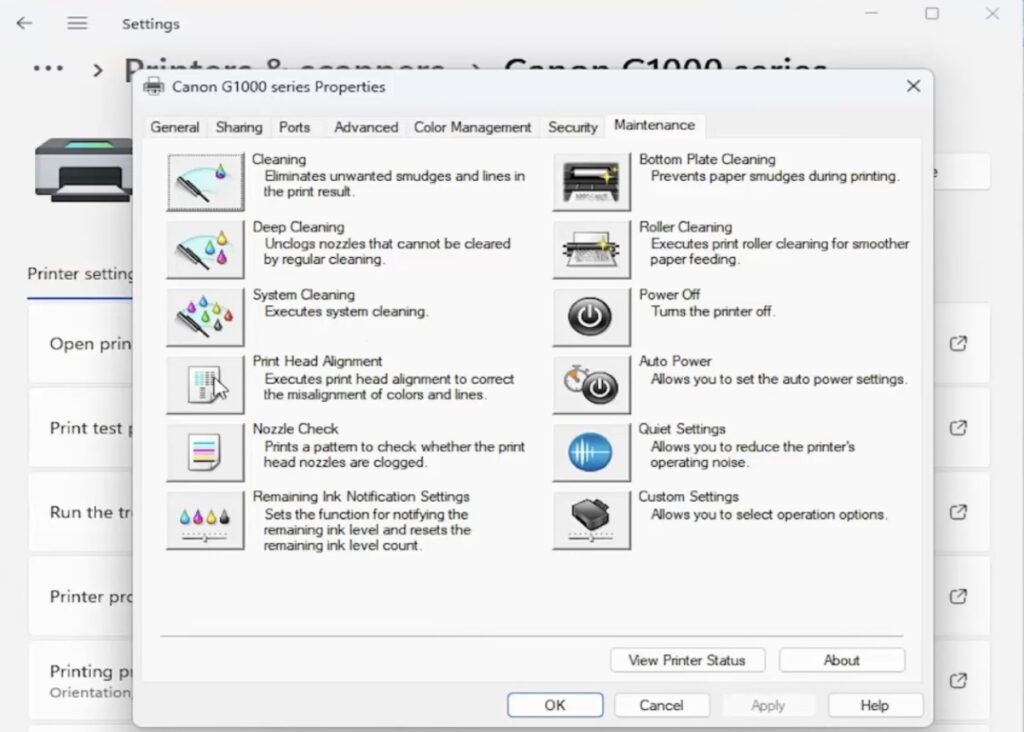Click the Apply button
Viewport: 1024px width, 732px height.
(x=768, y=705)
